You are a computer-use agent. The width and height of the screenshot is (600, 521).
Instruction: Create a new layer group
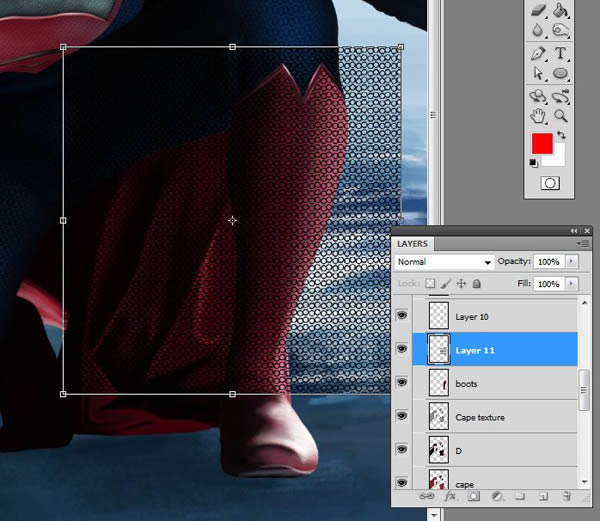(x=519, y=497)
